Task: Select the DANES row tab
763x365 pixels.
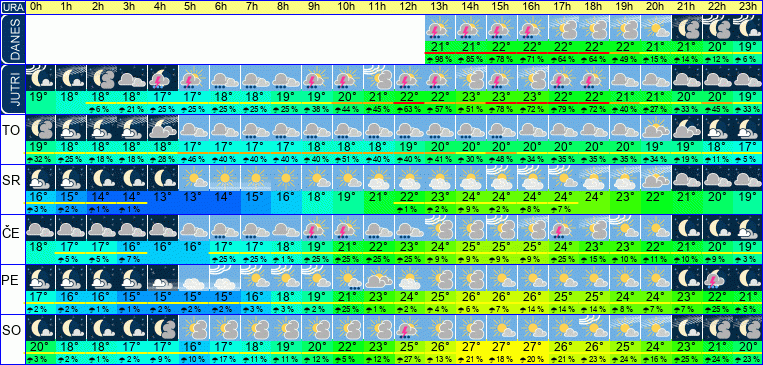Action: click(12, 39)
